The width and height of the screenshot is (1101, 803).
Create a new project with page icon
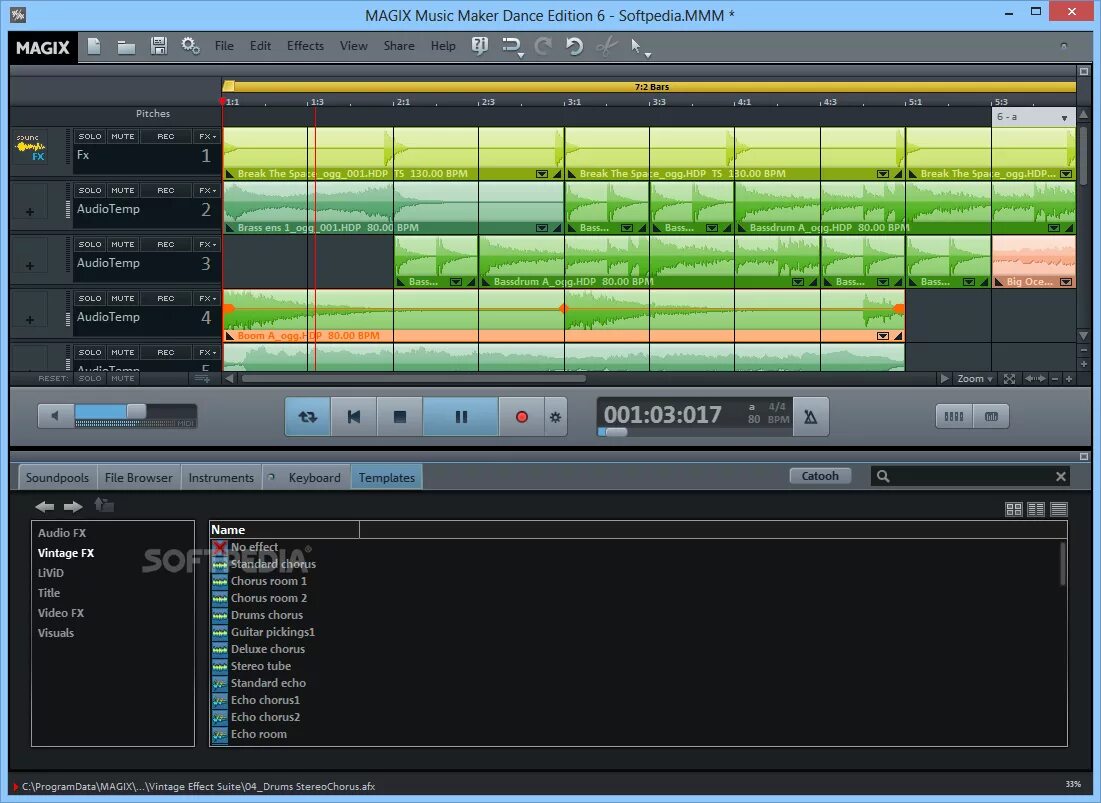pos(94,46)
